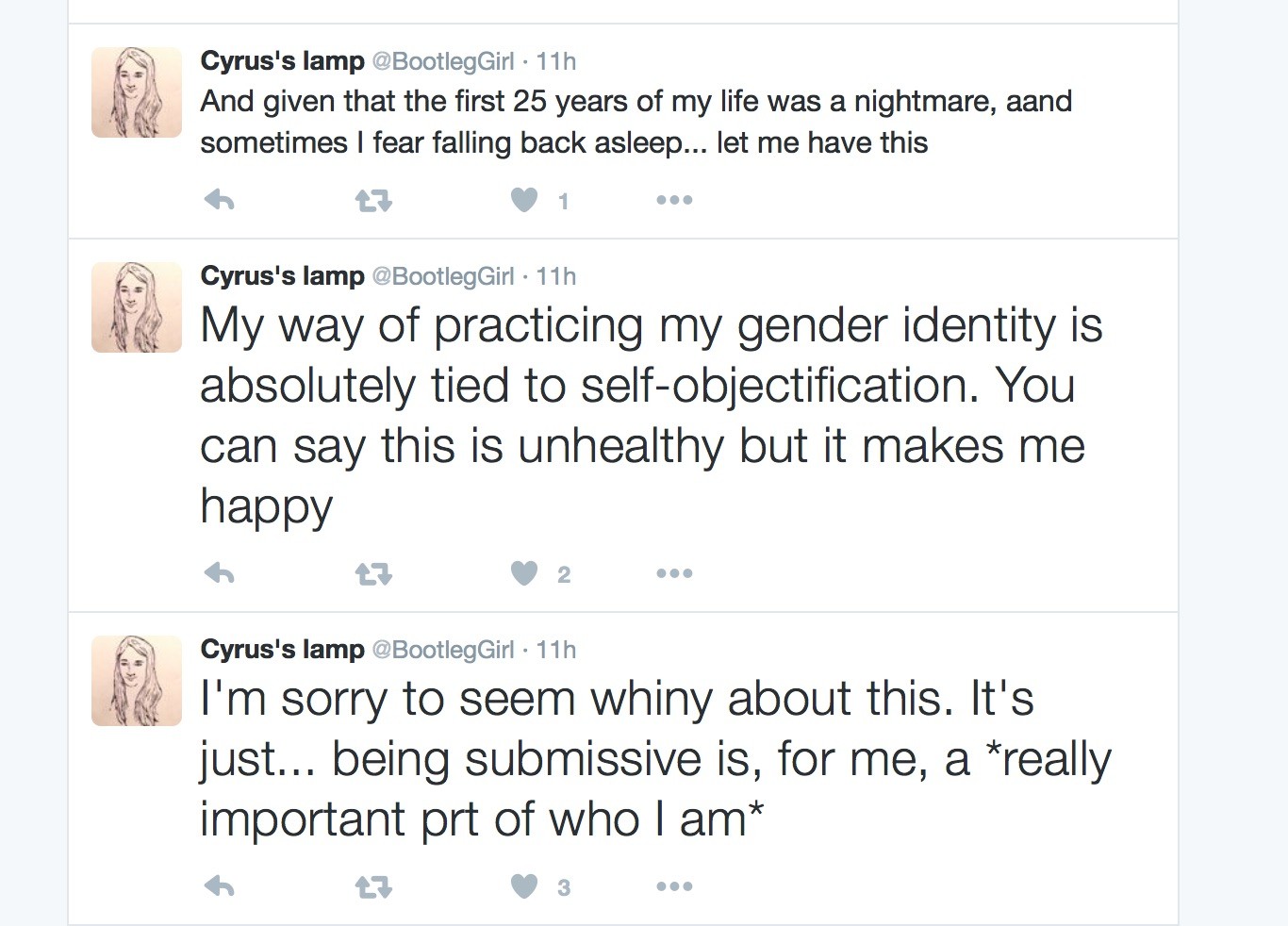The height and width of the screenshot is (926, 1288).
Task: Retweet the gender identity tweet
Action: pyautogui.click(x=373, y=573)
